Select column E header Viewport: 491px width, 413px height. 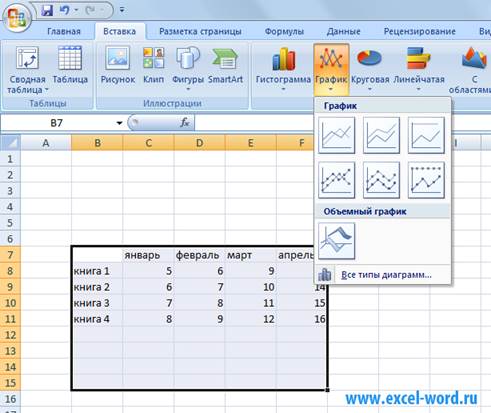click(x=251, y=143)
